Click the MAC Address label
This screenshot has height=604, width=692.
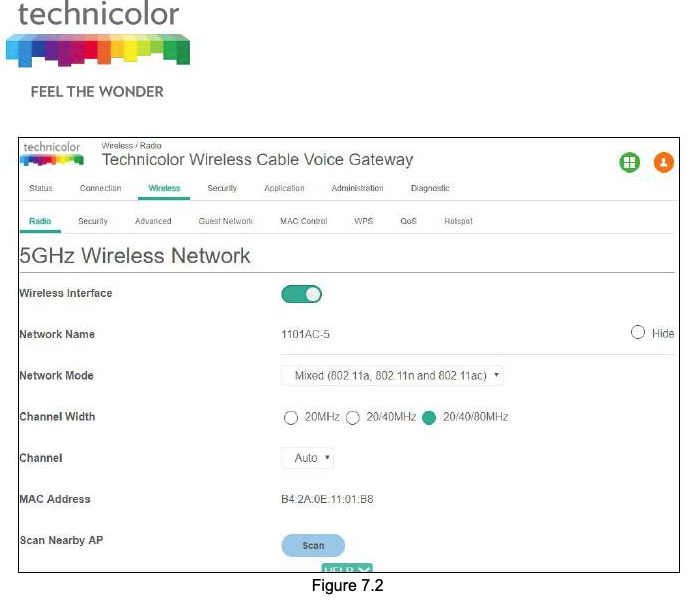55,499
